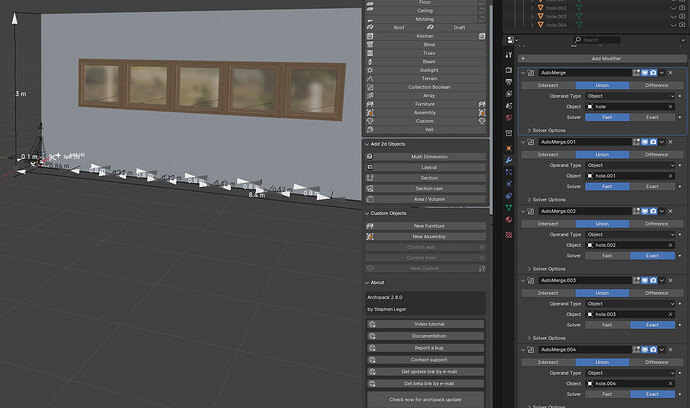Set AutoMerge.002 solver to Fast
Viewport: 690px width, 408px height.
607,256
